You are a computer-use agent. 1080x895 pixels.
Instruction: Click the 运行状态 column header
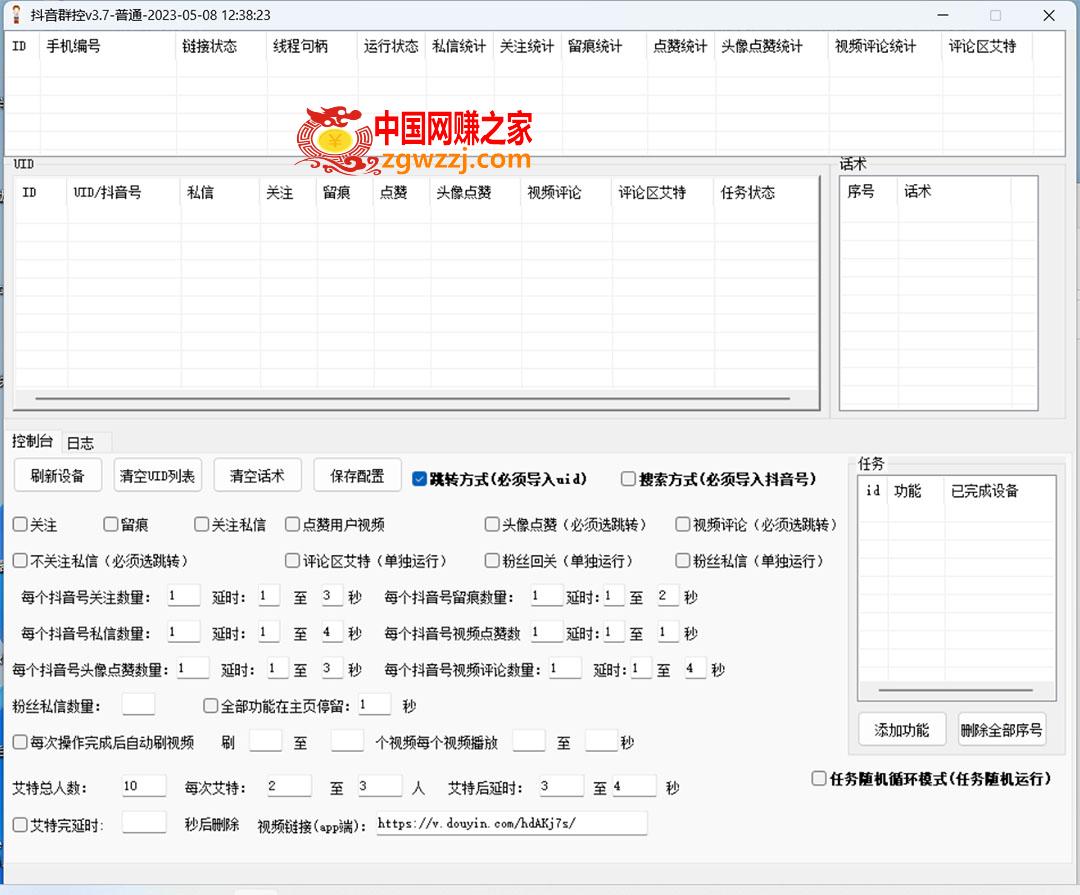coord(392,46)
